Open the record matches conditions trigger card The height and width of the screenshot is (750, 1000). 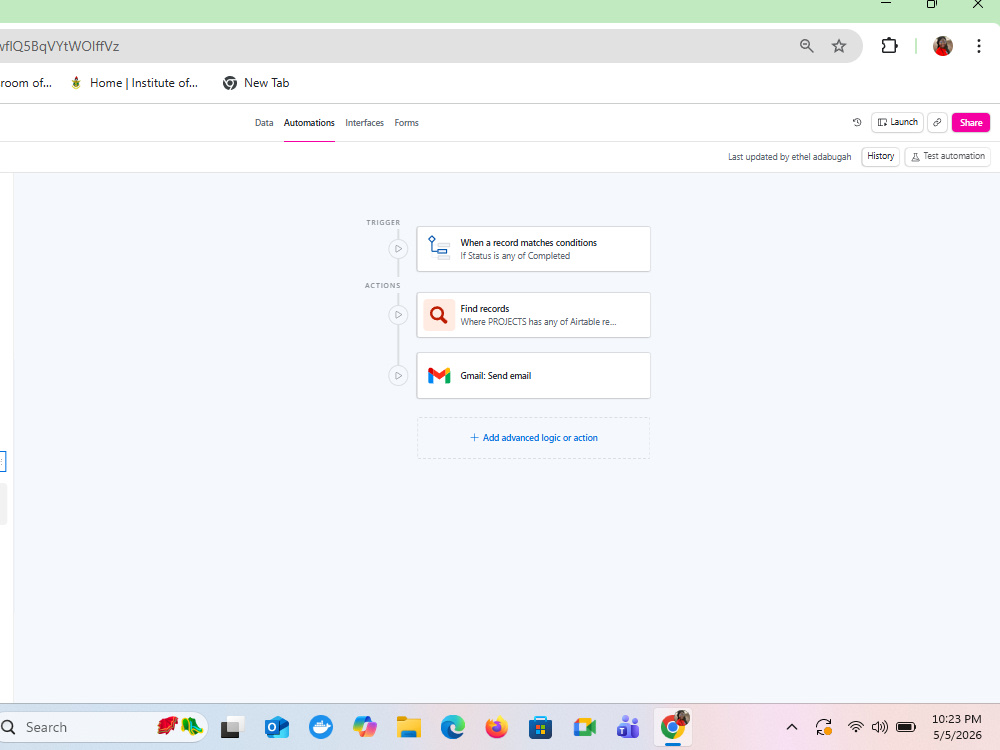tap(533, 249)
